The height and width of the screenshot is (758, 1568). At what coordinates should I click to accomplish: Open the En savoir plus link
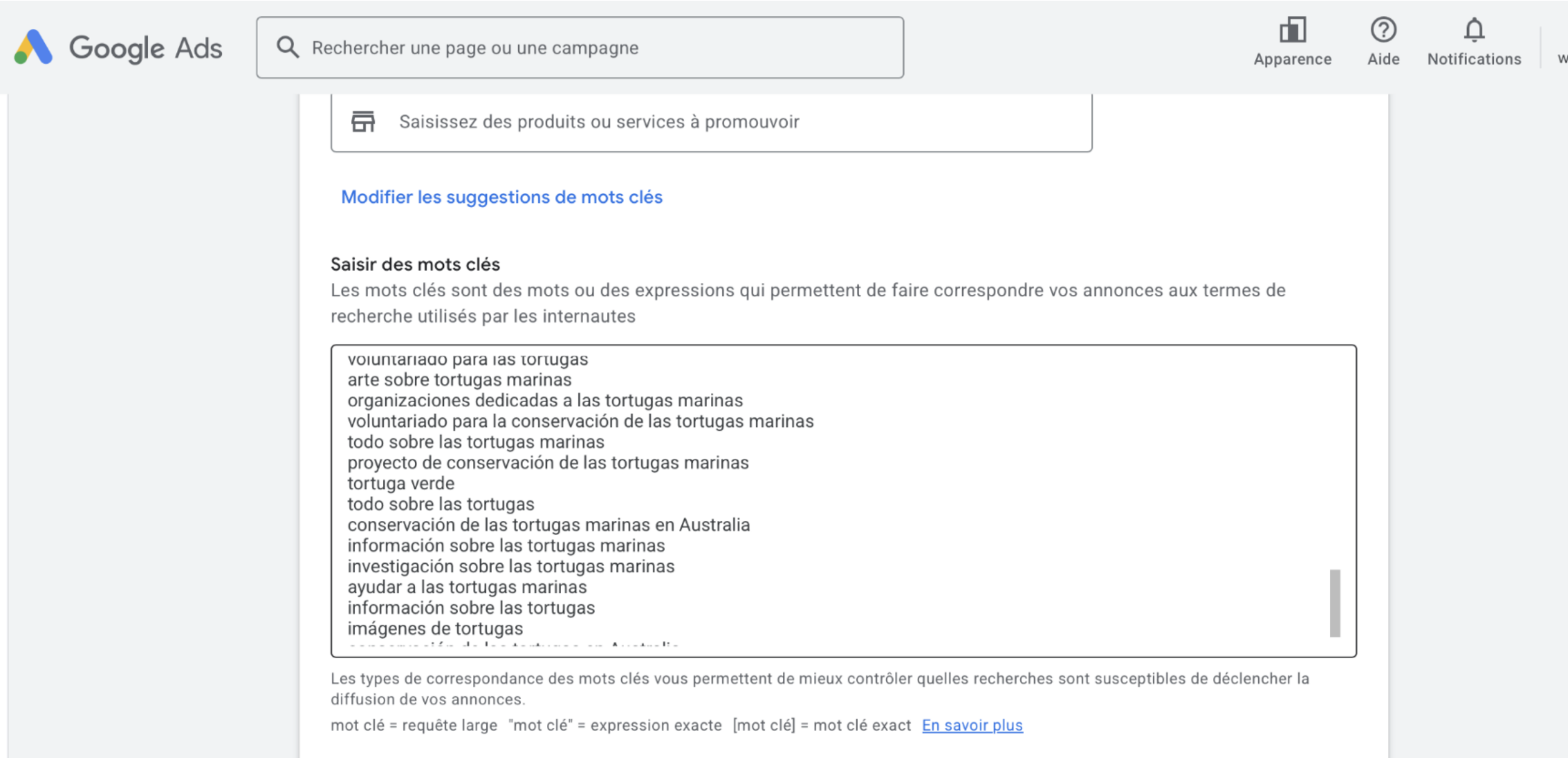pyautogui.click(x=972, y=725)
